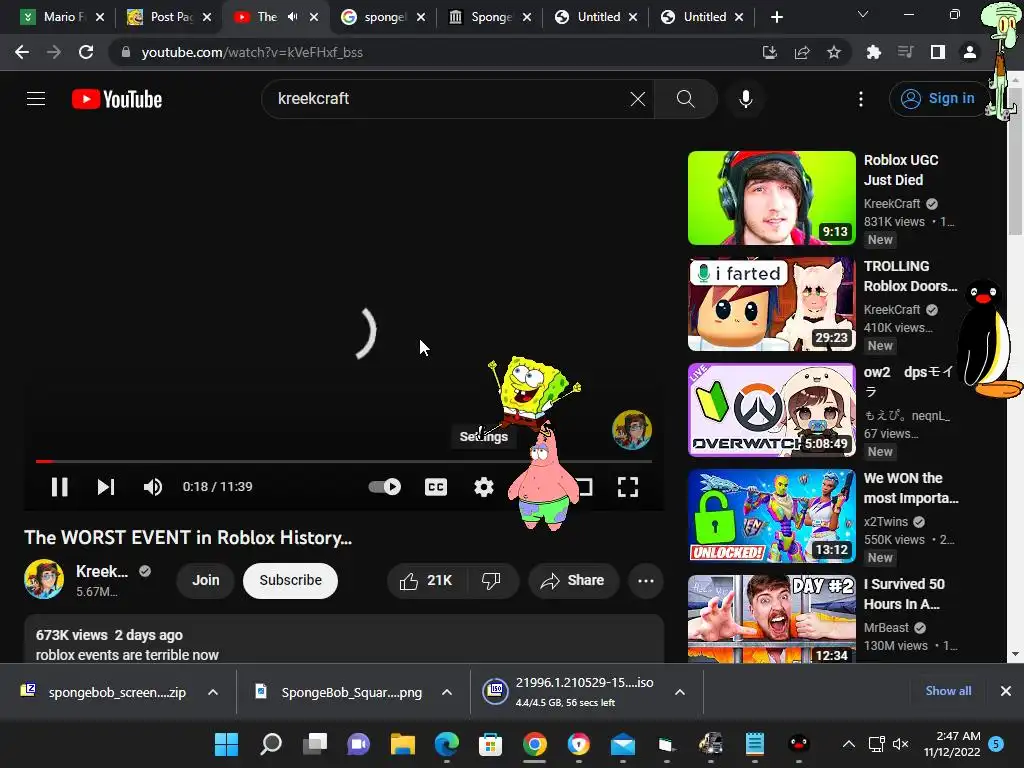Bookmark this page star
Screen dimensions: 1024x768
tap(834, 52)
